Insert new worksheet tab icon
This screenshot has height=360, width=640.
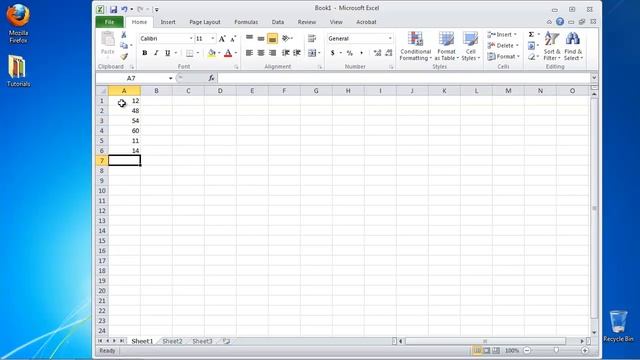[226, 341]
